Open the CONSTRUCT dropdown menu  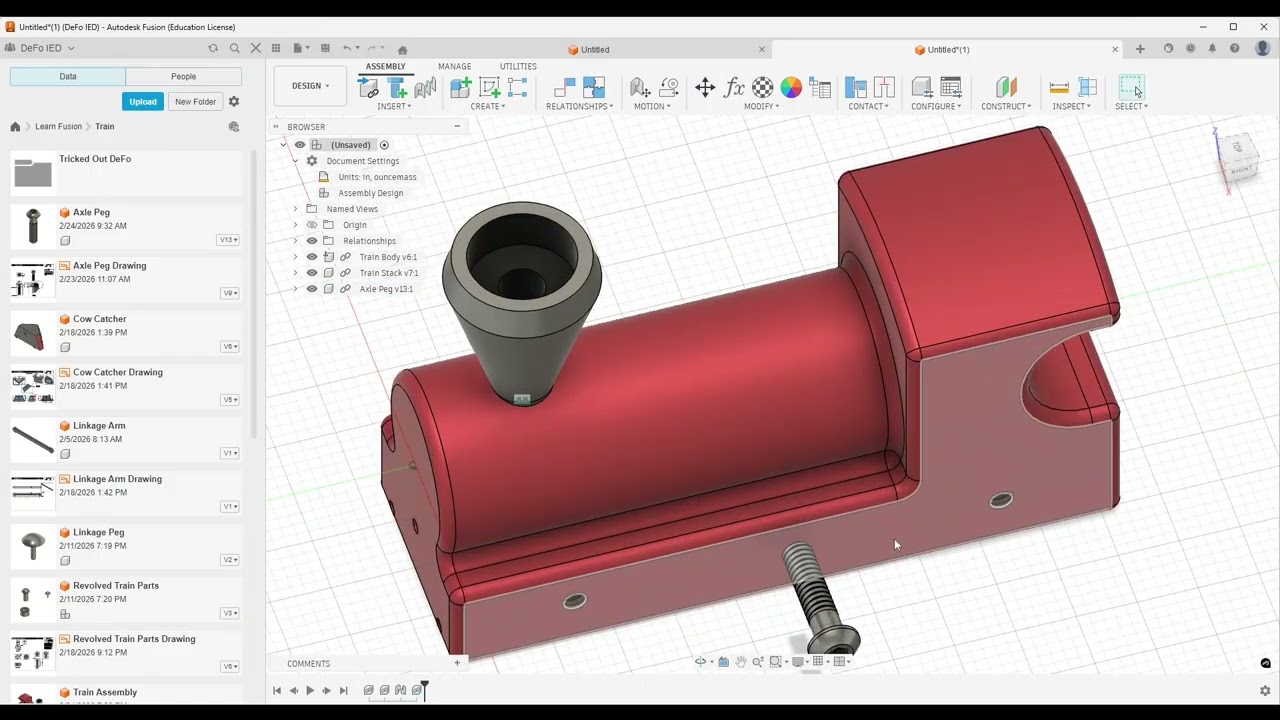(1006, 106)
